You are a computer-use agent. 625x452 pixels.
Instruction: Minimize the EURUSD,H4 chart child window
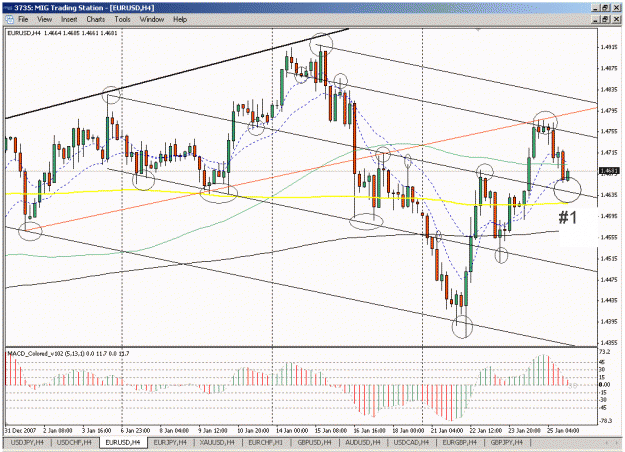tap(596, 19)
